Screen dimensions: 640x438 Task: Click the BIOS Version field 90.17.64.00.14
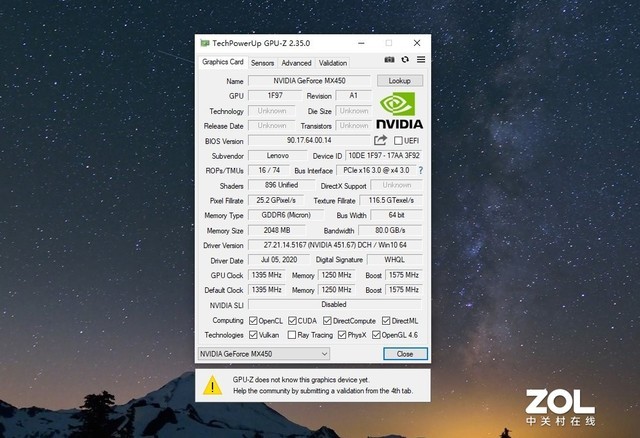point(309,140)
